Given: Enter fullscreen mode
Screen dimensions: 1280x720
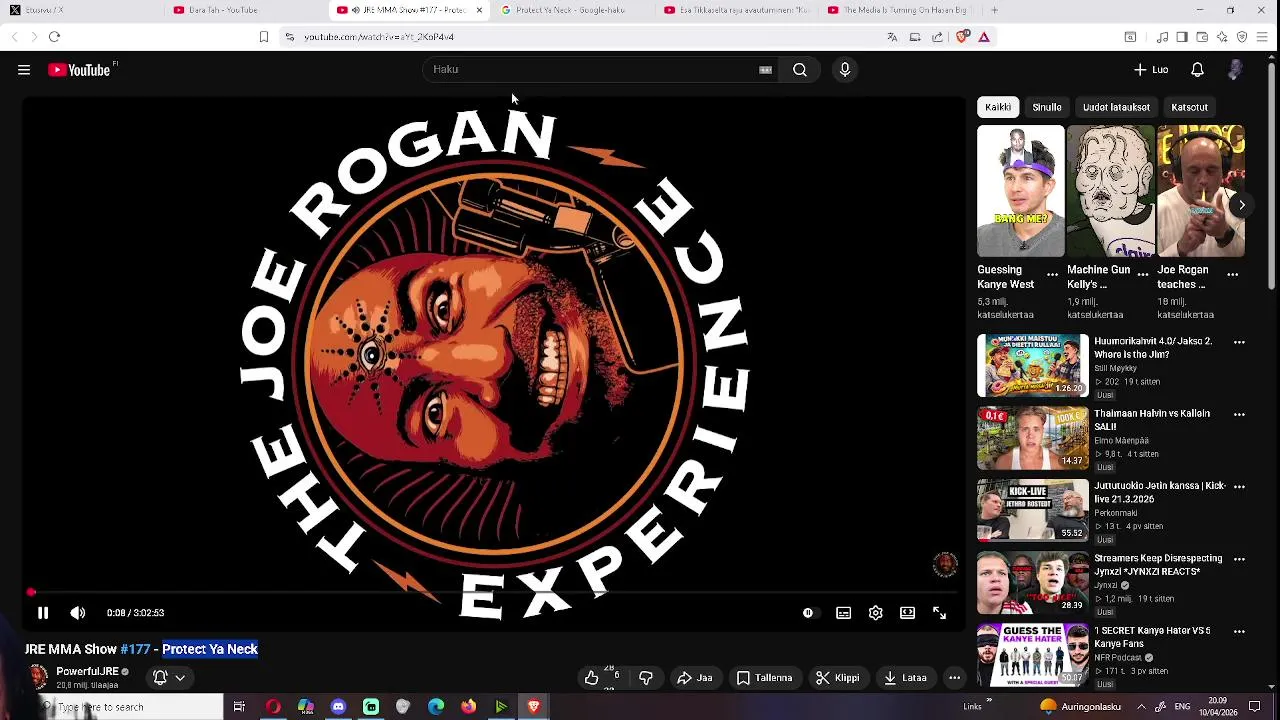Looking at the screenshot, I should [x=939, y=613].
